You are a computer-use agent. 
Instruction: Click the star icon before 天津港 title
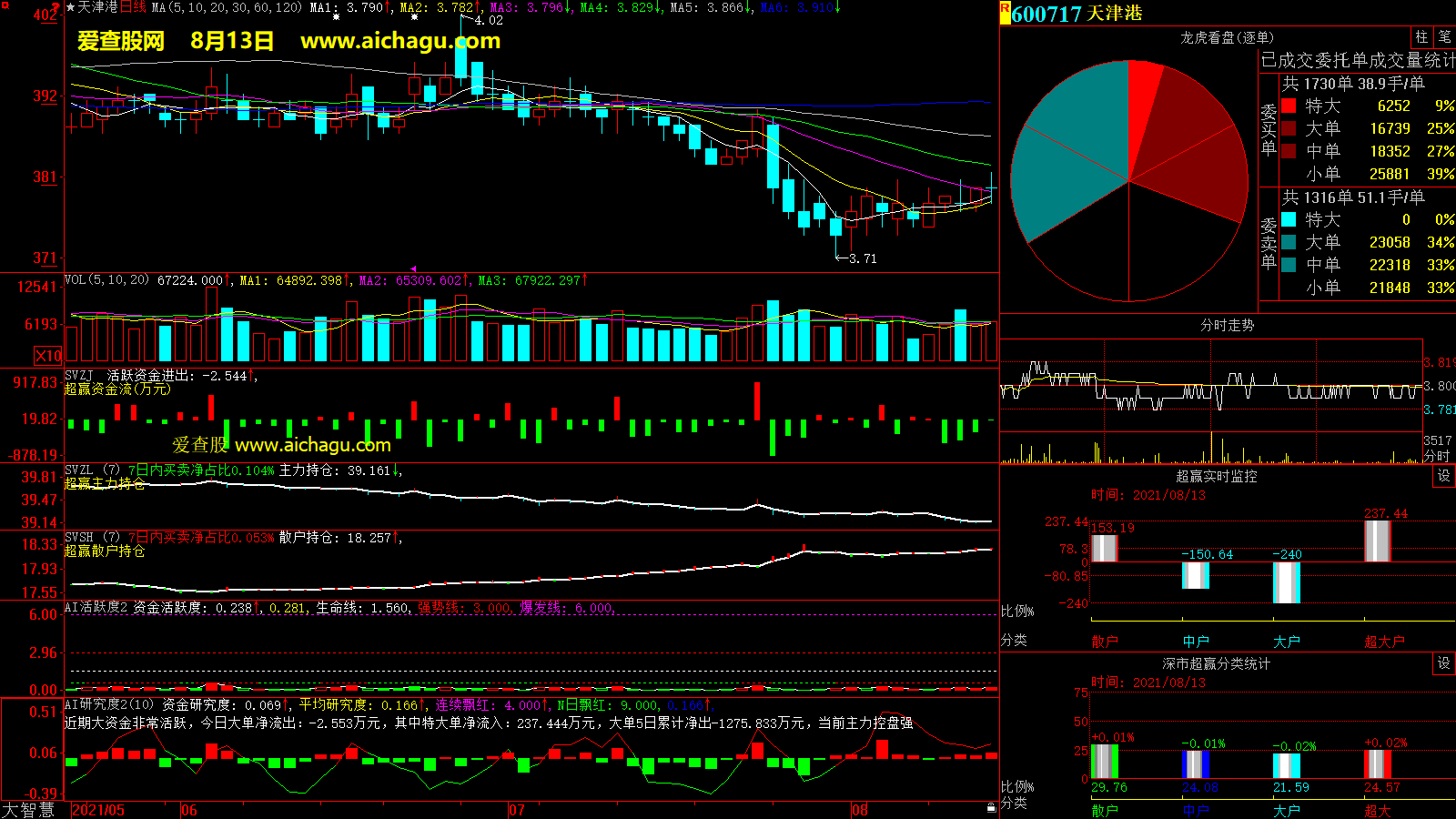tap(71, 7)
